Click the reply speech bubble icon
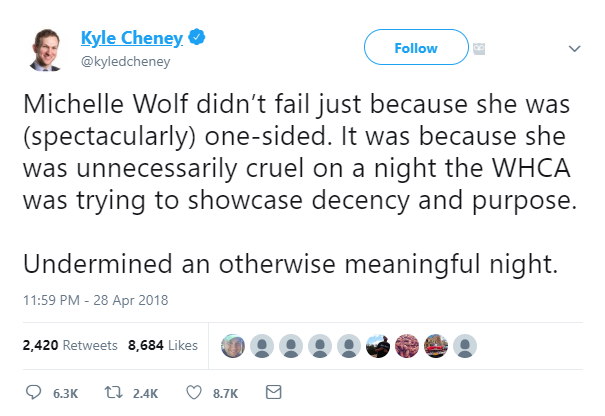 click(33, 392)
